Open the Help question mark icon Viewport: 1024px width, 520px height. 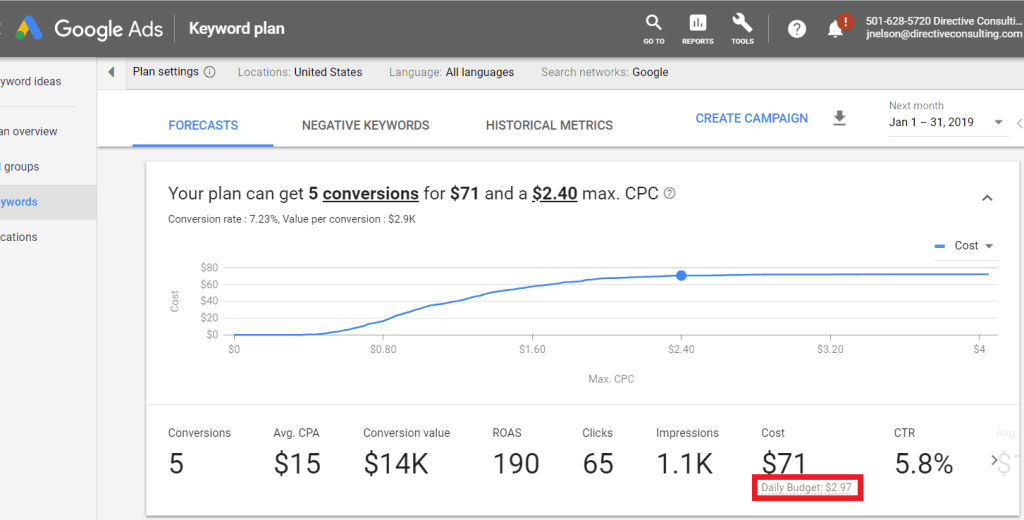pos(797,29)
